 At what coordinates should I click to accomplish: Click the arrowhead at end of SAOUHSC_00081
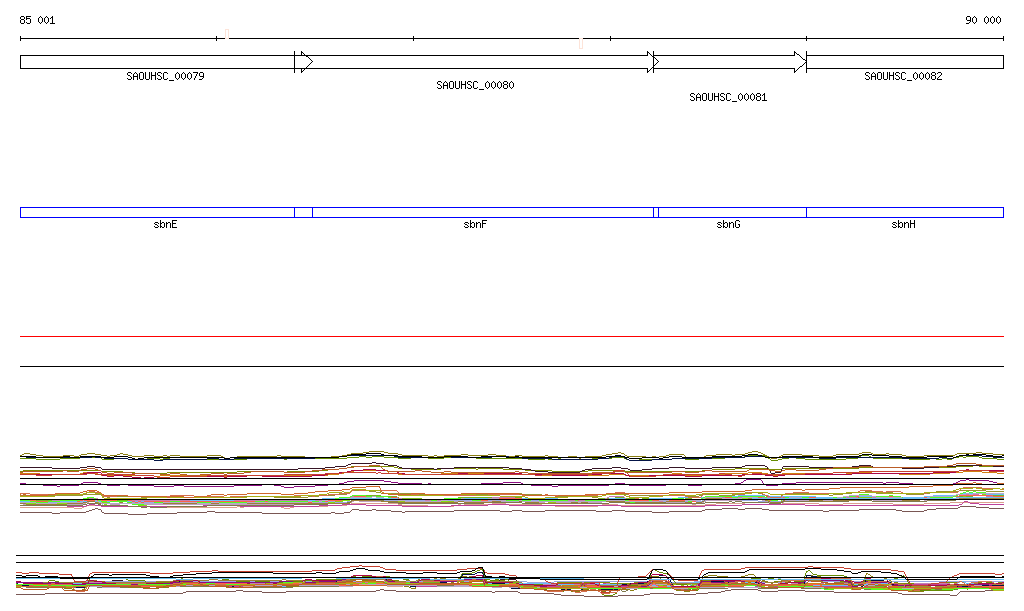[800, 62]
